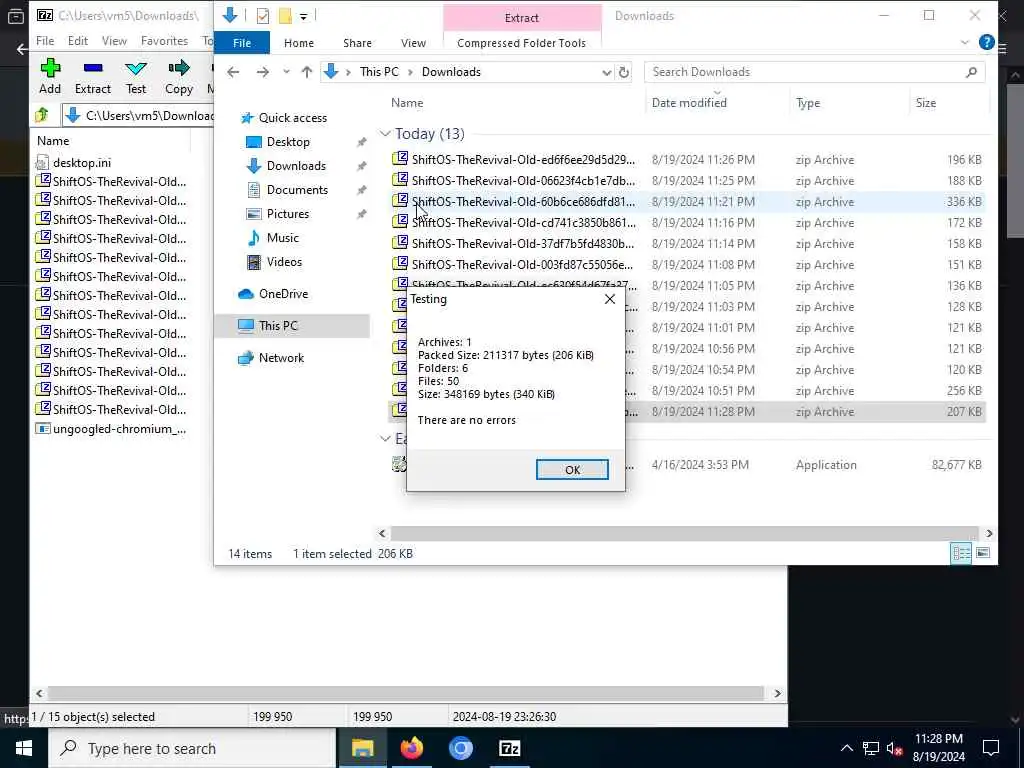
Task: Open 7-Zip View menu
Action: tap(114, 40)
